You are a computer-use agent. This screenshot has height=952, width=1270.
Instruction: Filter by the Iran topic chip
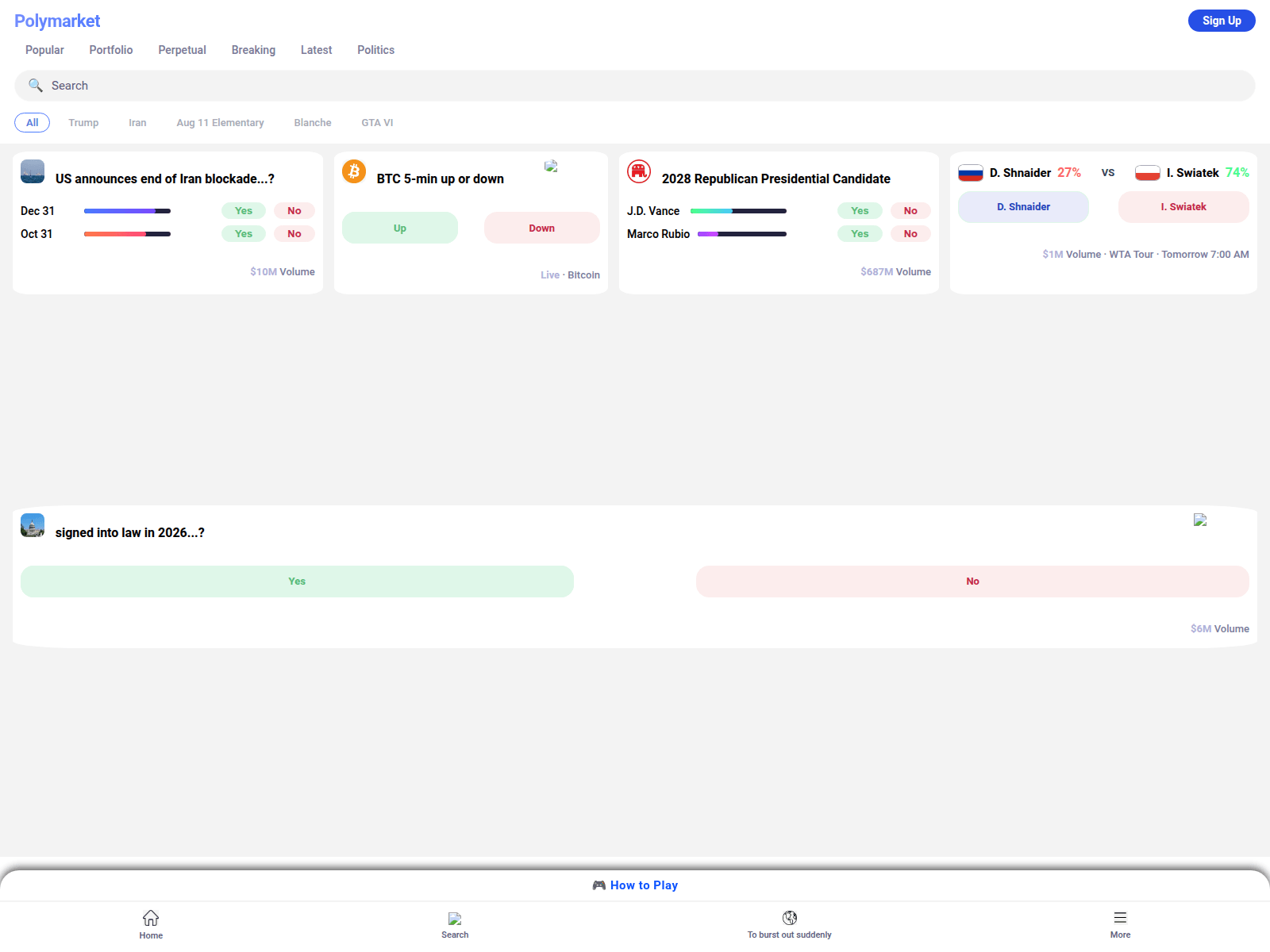[x=137, y=123]
